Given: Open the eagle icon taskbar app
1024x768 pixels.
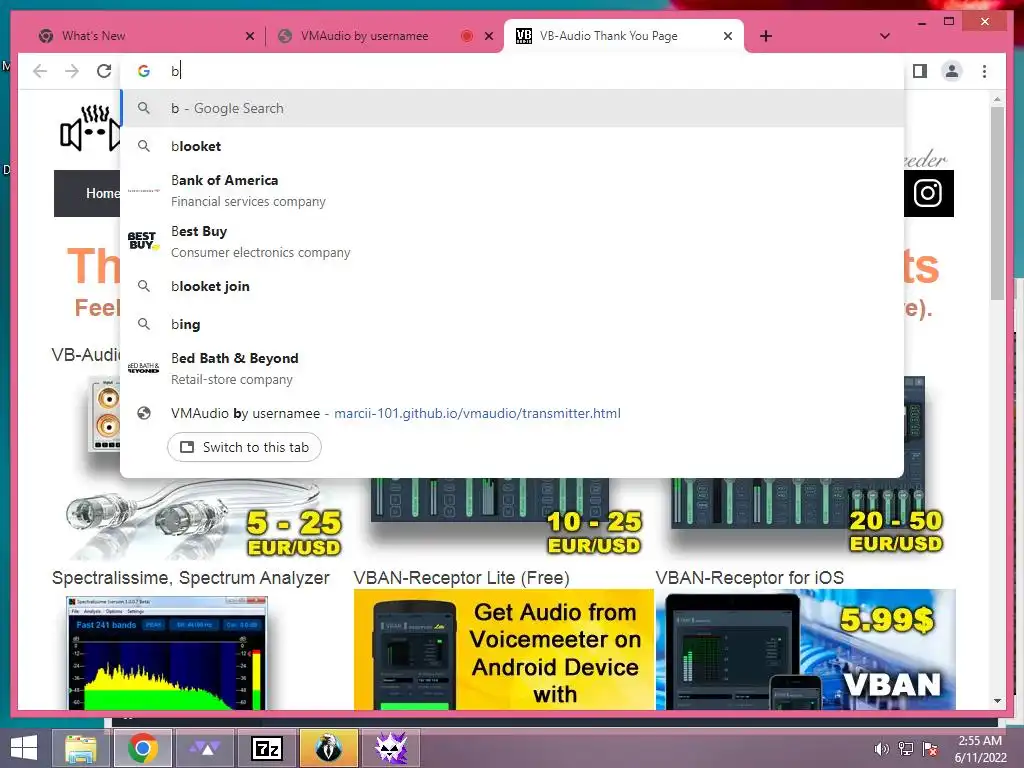Looking at the screenshot, I should 328,748.
